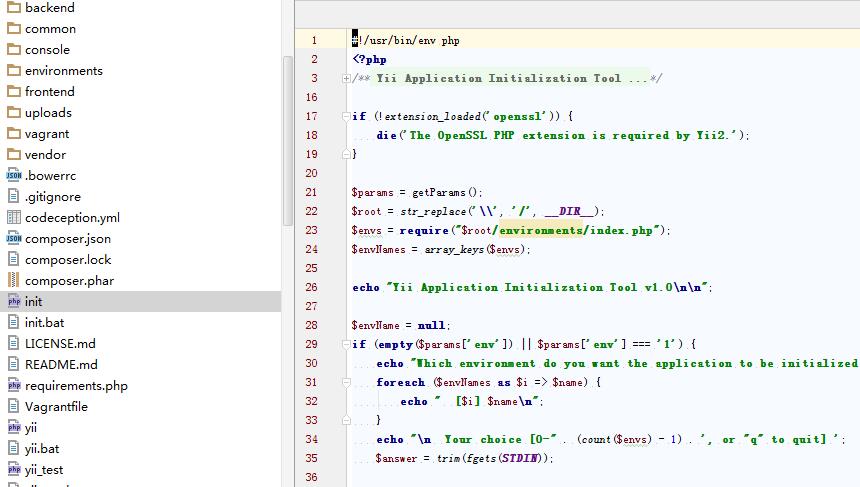Click the init.bat file icon
This screenshot has width=860, height=487.
14,323
